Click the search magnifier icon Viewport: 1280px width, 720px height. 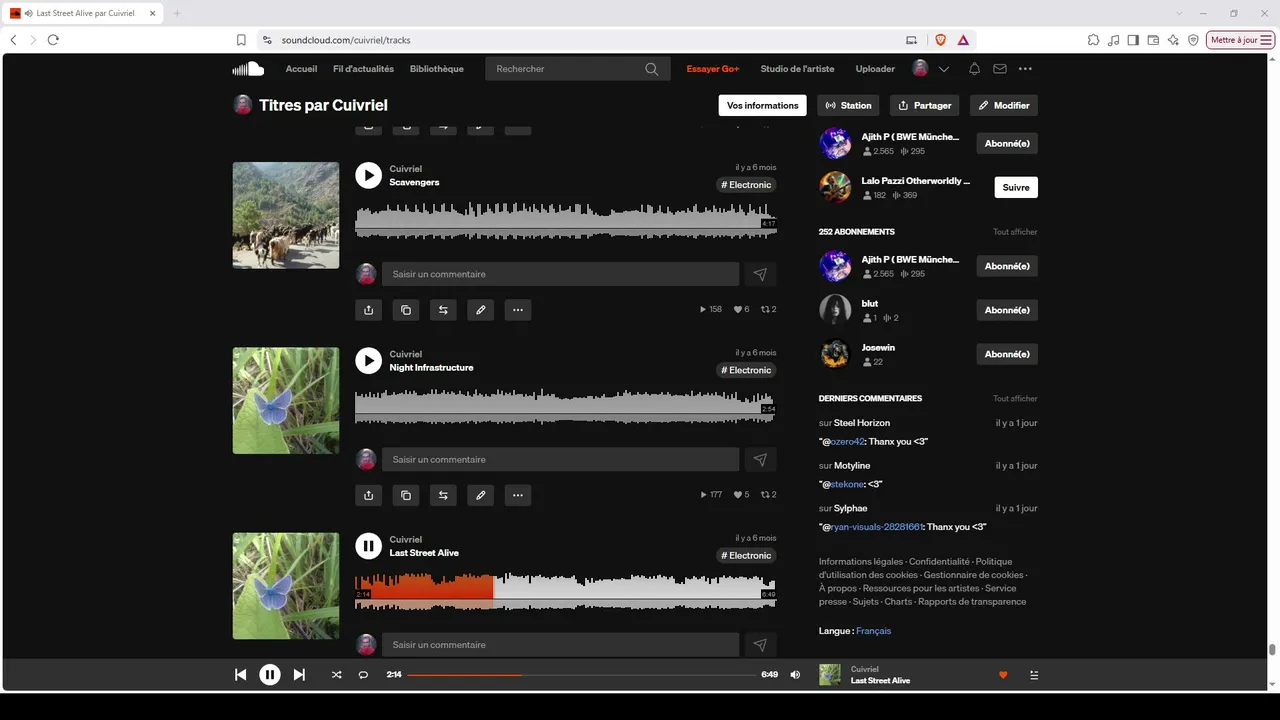coord(652,69)
